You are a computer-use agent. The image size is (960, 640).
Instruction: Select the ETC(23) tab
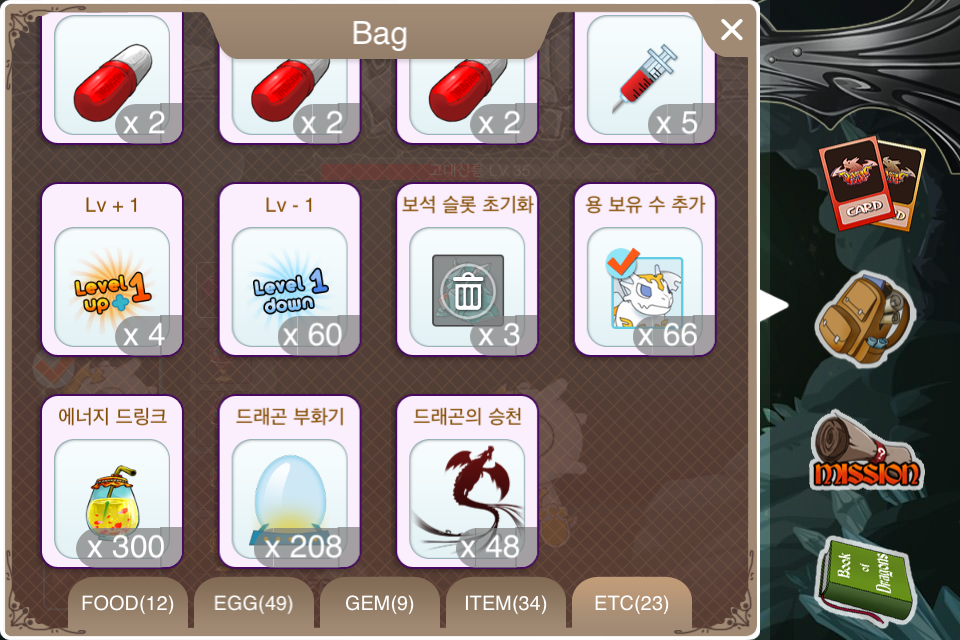(x=632, y=603)
